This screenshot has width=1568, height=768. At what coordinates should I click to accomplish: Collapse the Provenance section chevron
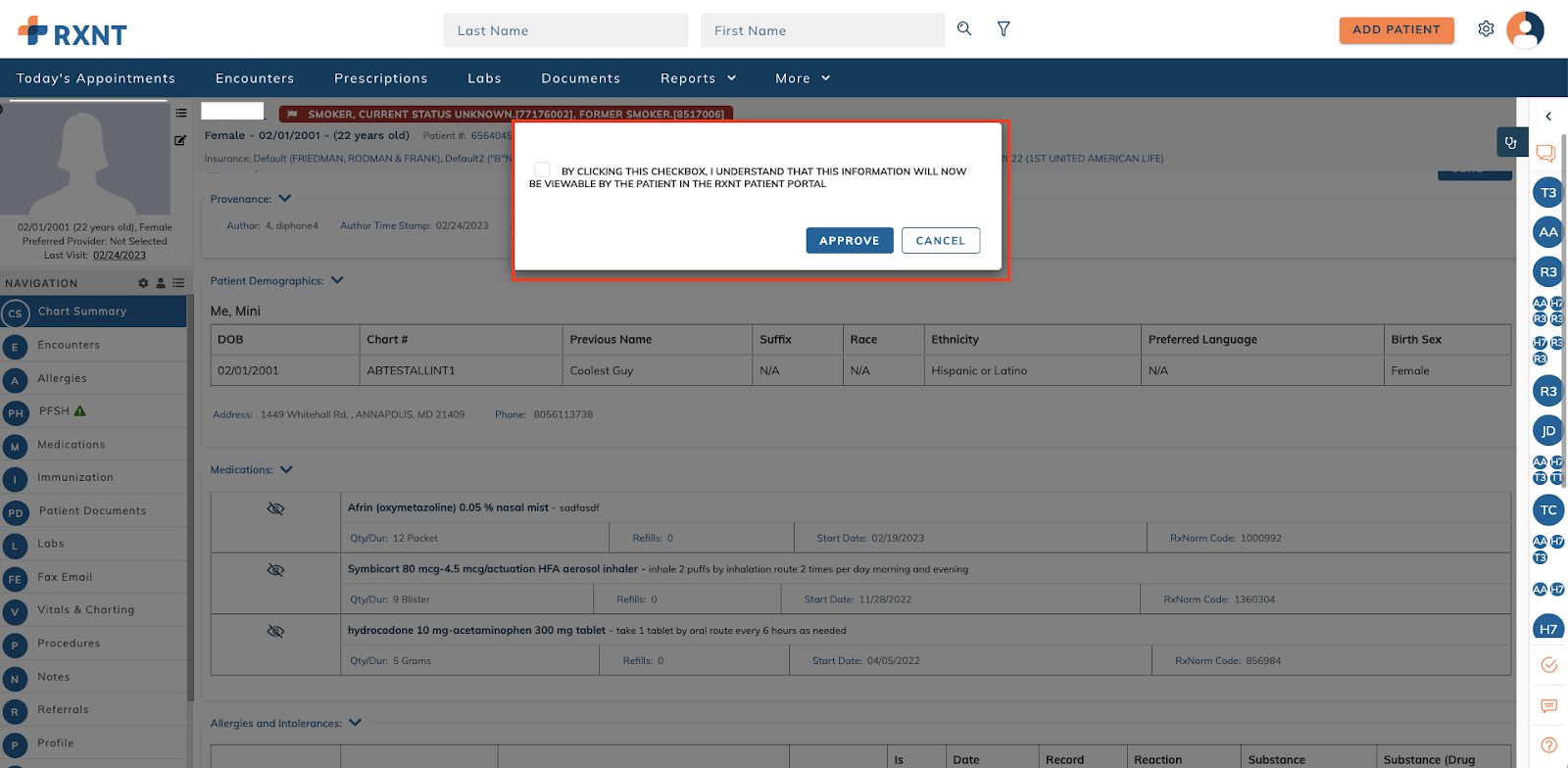pyautogui.click(x=285, y=199)
